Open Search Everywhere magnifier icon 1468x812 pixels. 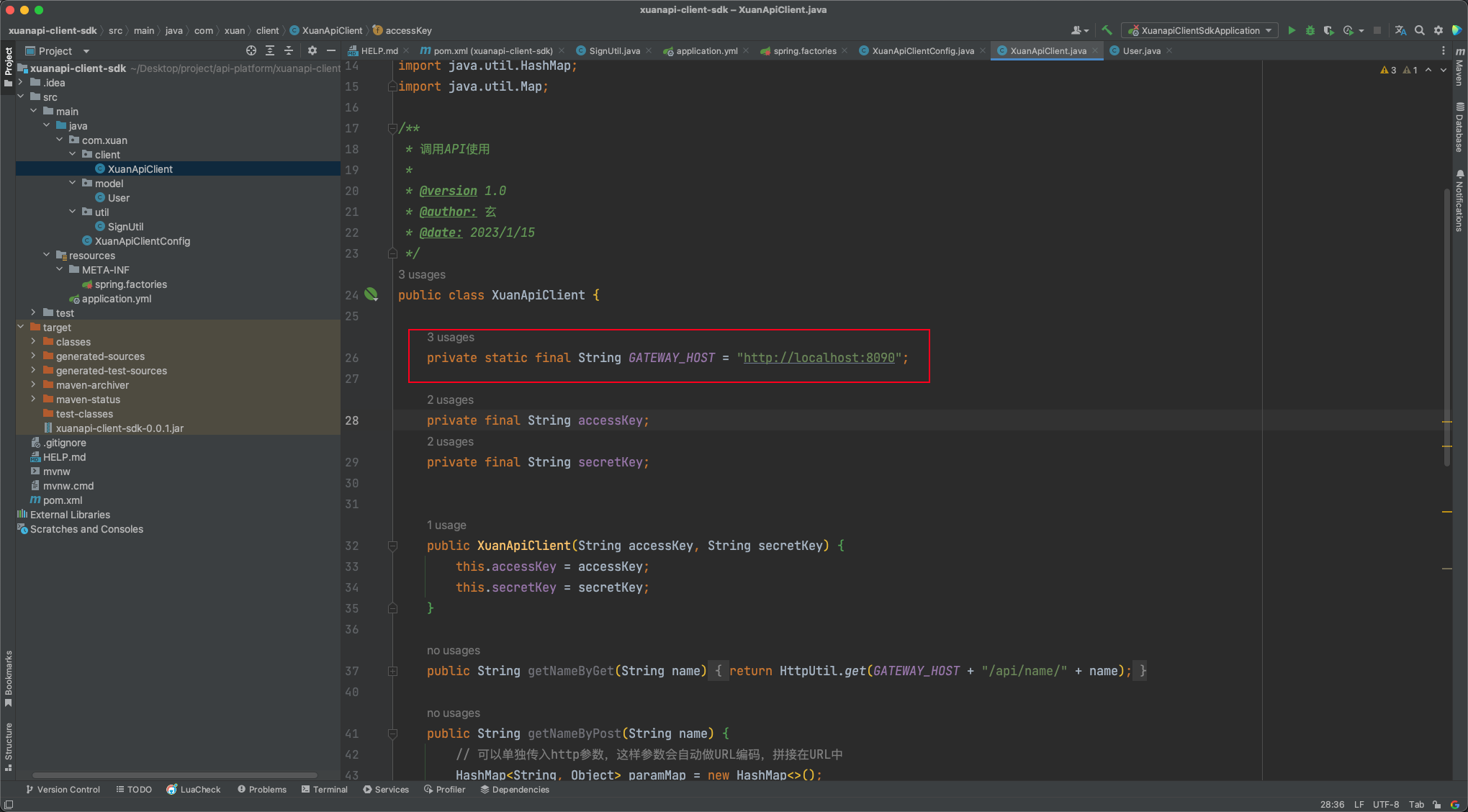pyautogui.click(x=1420, y=30)
